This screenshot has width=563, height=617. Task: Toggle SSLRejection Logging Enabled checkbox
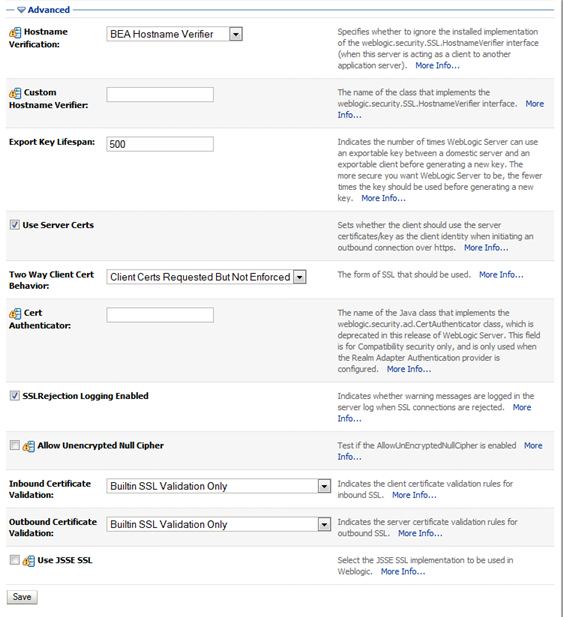15,395
